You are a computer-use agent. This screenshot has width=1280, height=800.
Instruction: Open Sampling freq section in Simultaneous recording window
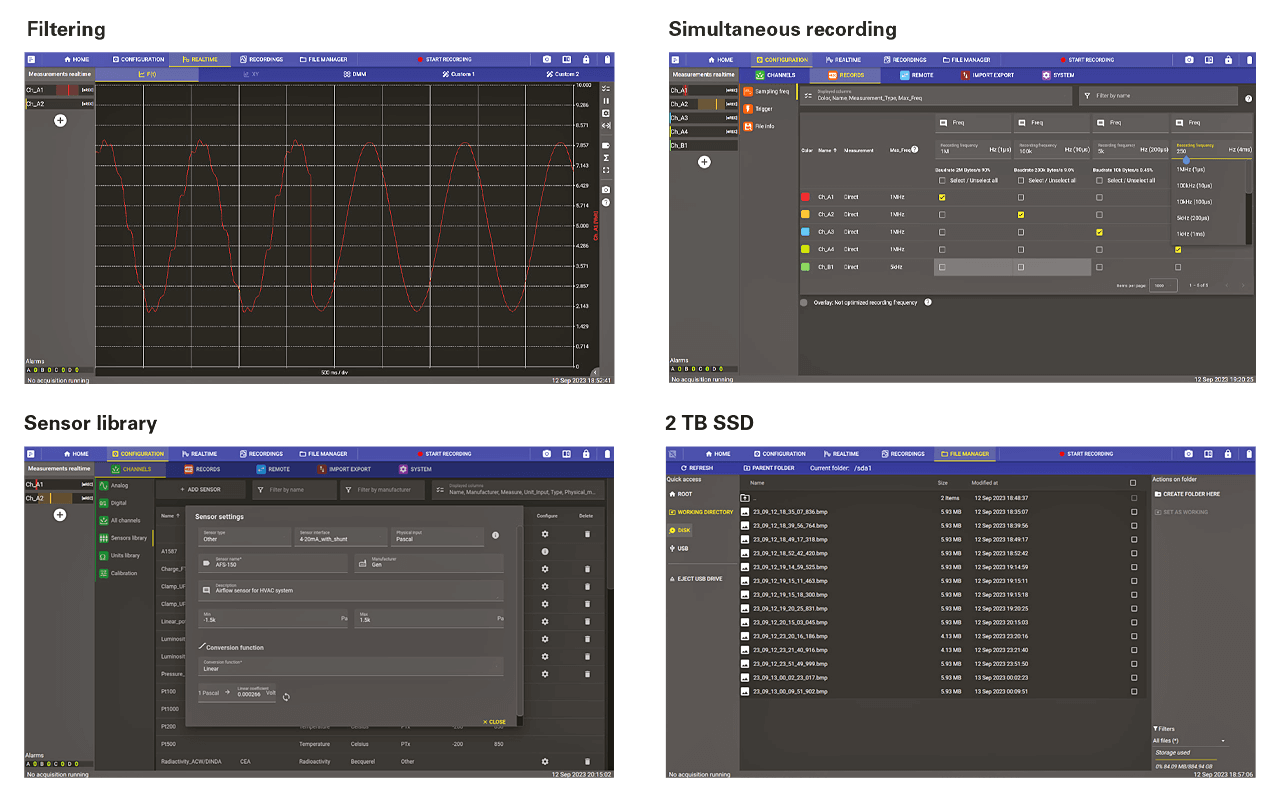[767, 91]
